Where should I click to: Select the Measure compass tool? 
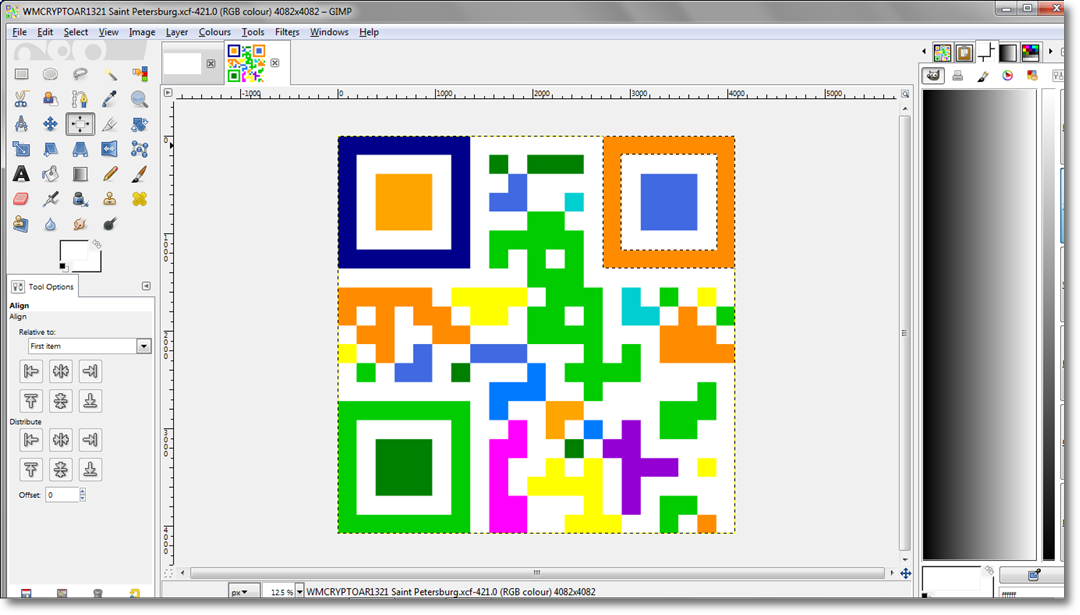(21, 124)
